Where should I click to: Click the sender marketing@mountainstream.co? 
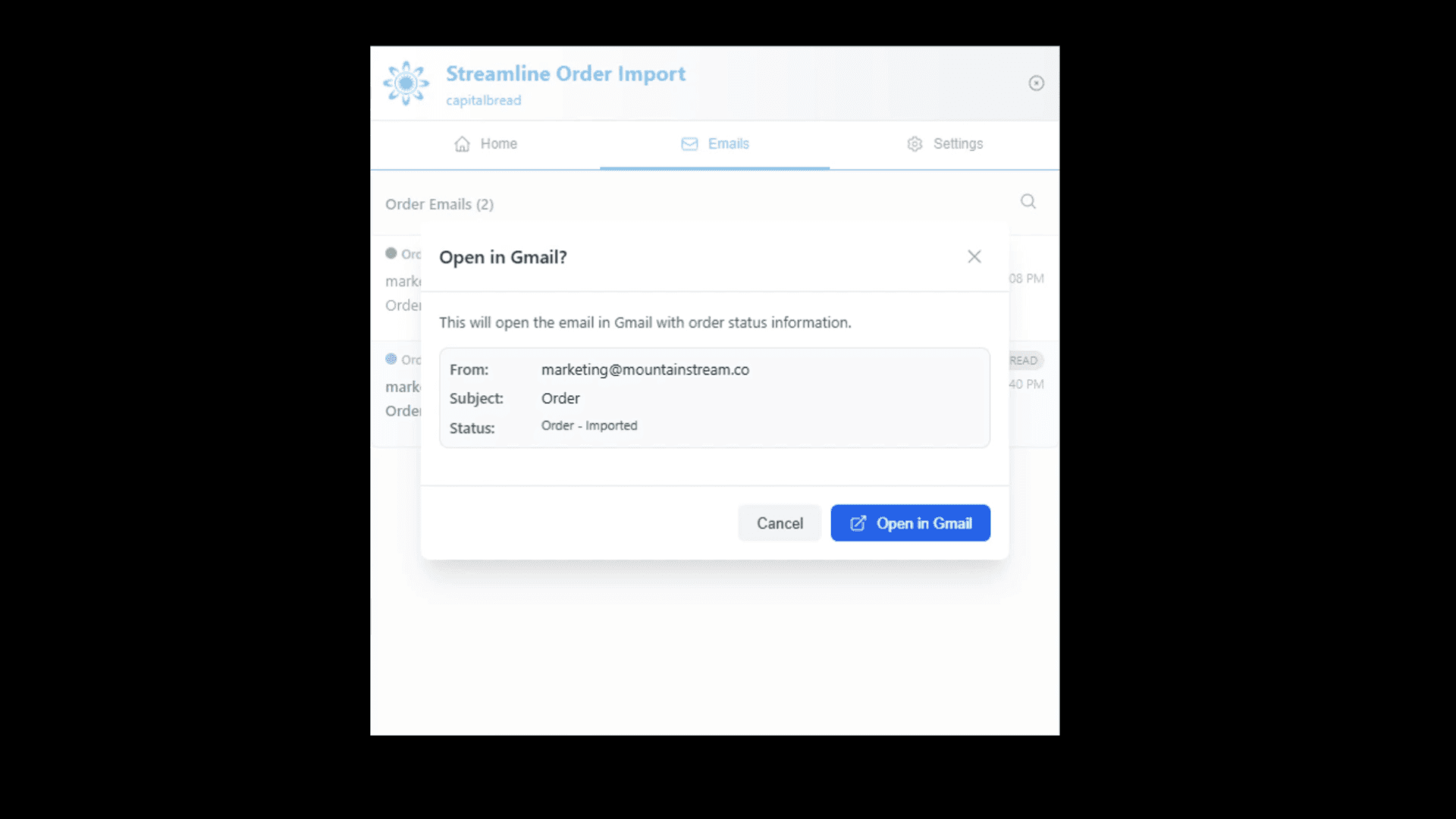click(645, 370)
